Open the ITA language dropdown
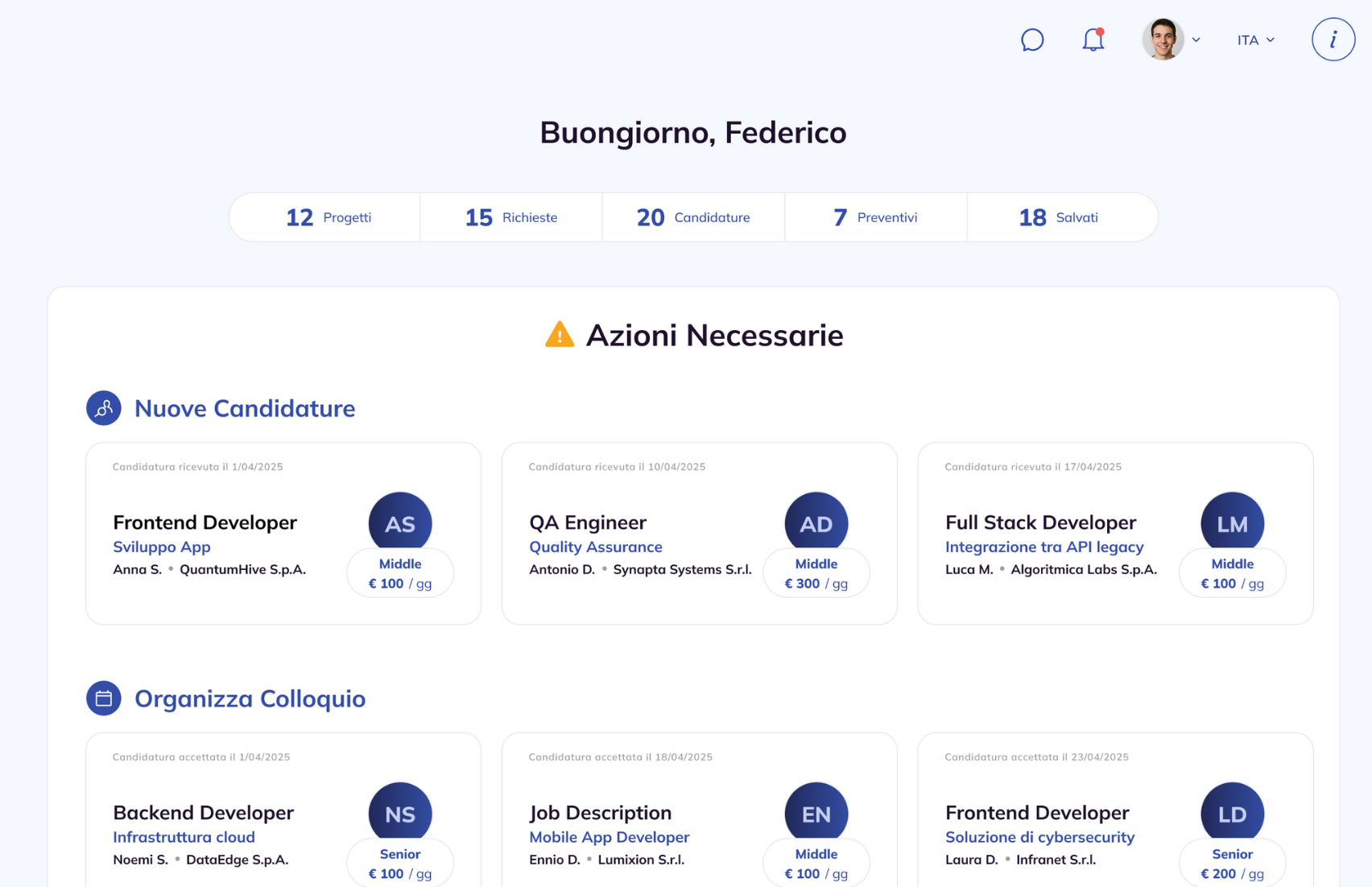1372x887 pixels. pyautogui.click(x=1253, y=39)
